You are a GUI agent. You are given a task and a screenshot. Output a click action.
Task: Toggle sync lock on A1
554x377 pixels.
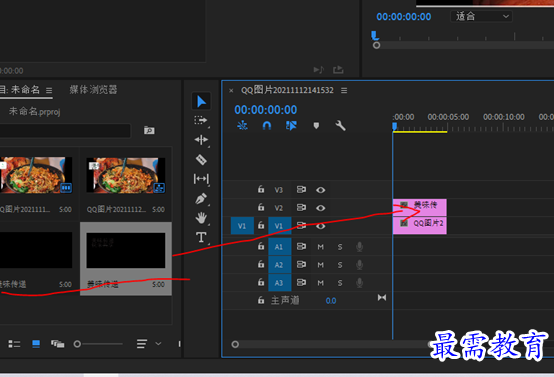tap(301, 246)
